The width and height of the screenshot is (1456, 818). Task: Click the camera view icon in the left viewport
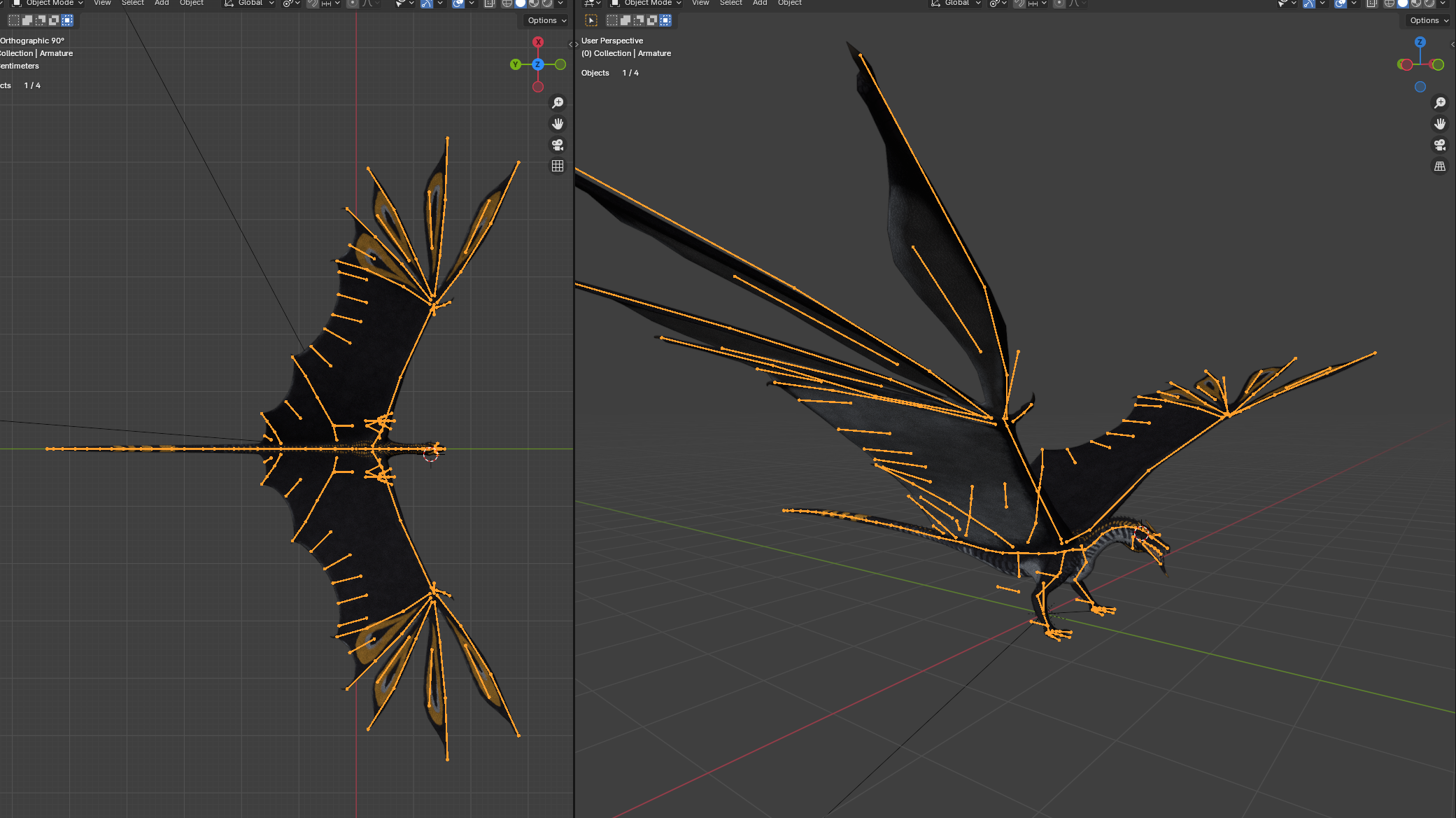pos(557,145)
